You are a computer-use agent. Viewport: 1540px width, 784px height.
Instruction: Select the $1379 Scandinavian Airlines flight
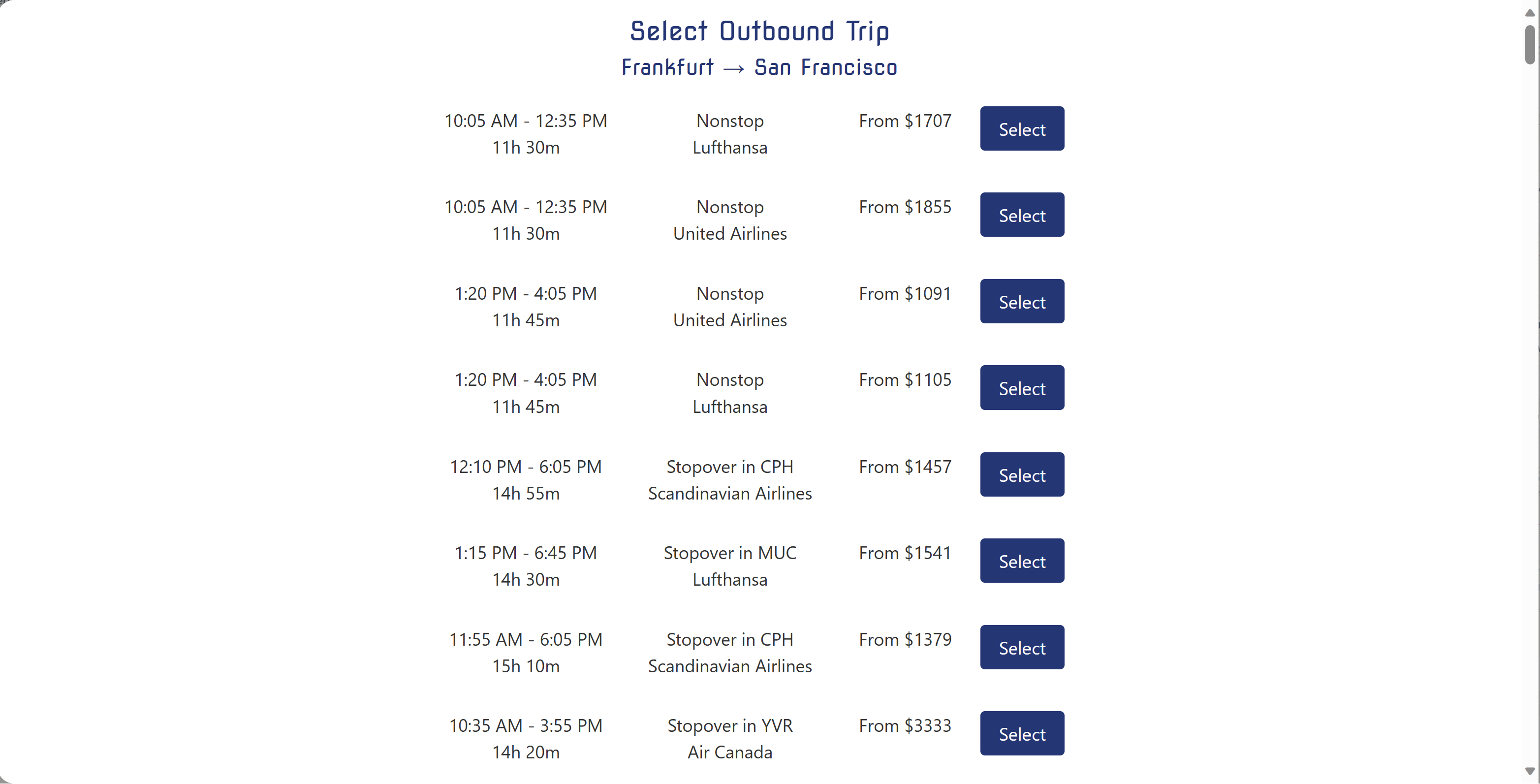[x=1022, y=647]
